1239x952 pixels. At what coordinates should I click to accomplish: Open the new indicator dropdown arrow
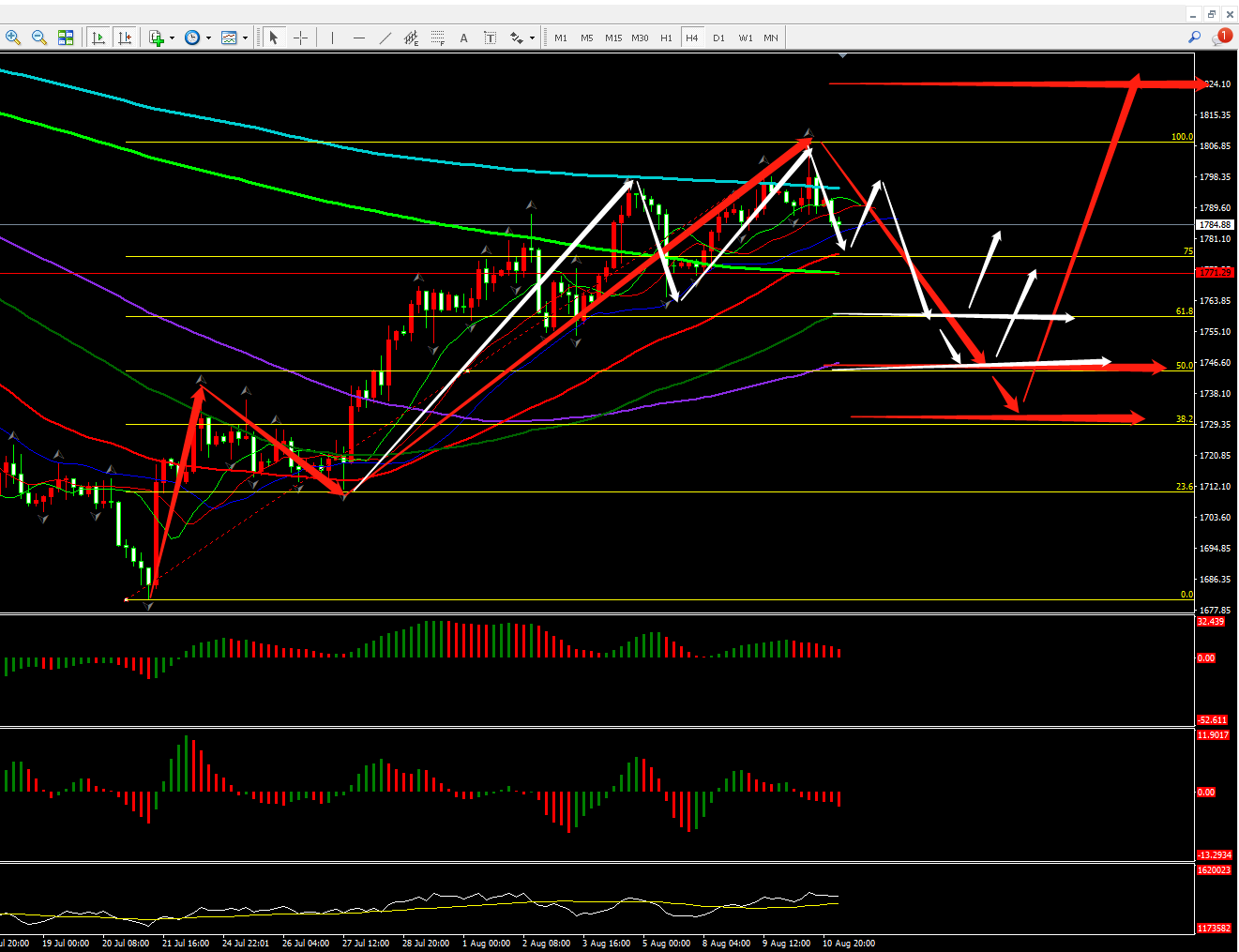[x=172, y=38]
